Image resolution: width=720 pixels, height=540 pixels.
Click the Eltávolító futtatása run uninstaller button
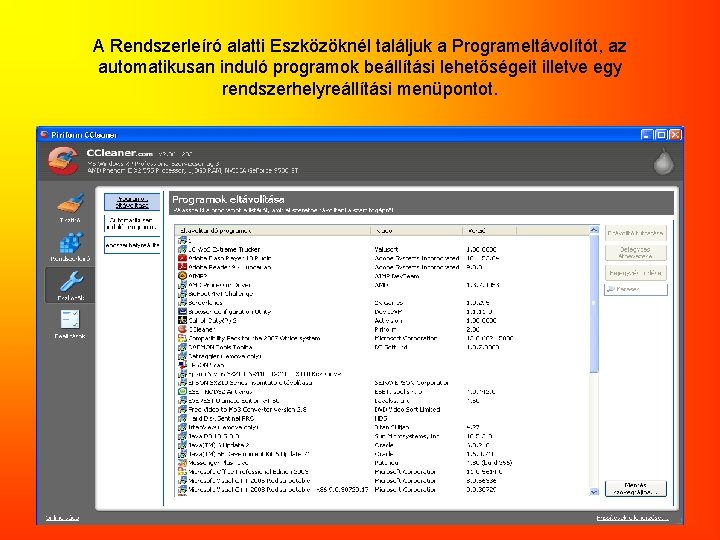tap(636, 233)
